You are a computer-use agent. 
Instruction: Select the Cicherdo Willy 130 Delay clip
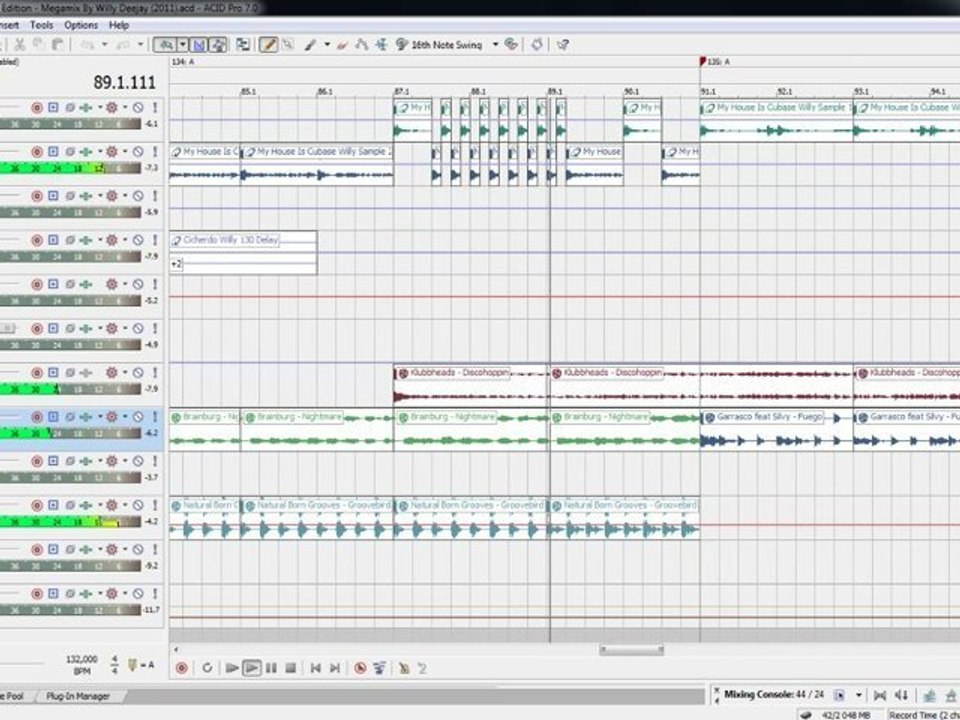[243, 252]
